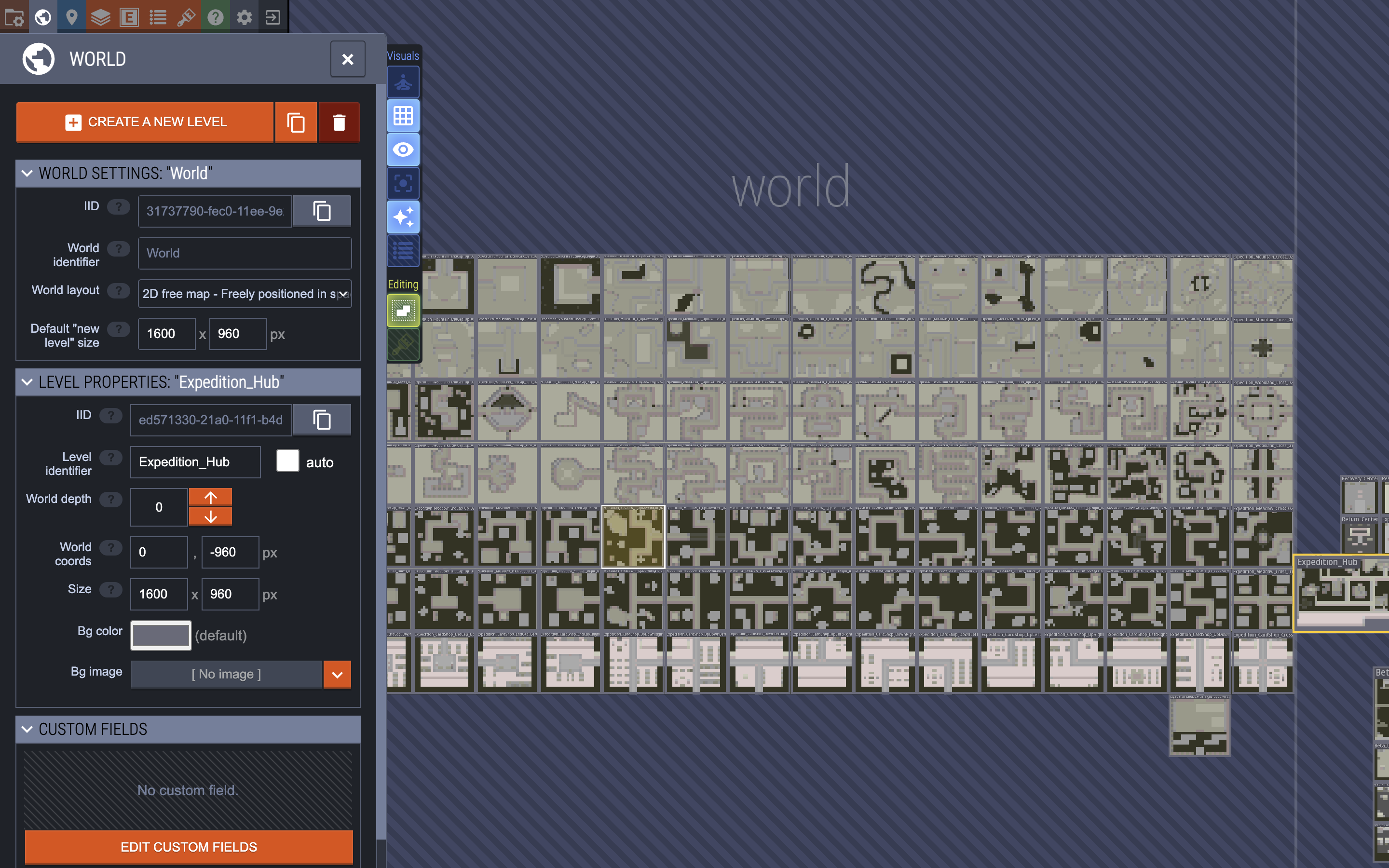Duplicate level using the orange copy button
The height and width of the screenshot is (868, 1389).
click(296, 122)
